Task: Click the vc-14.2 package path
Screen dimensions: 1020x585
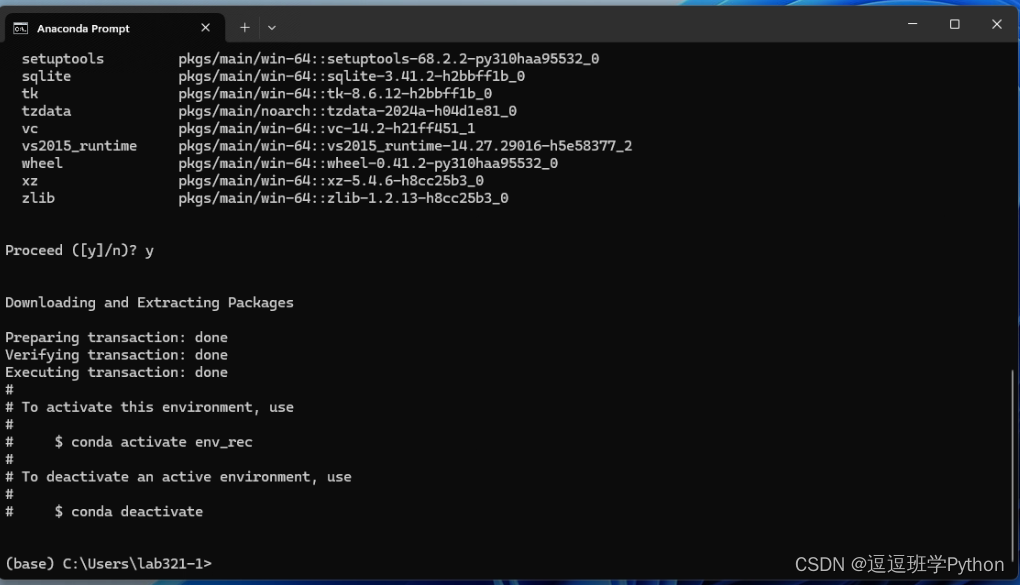Action: click(x=327, y=129)
